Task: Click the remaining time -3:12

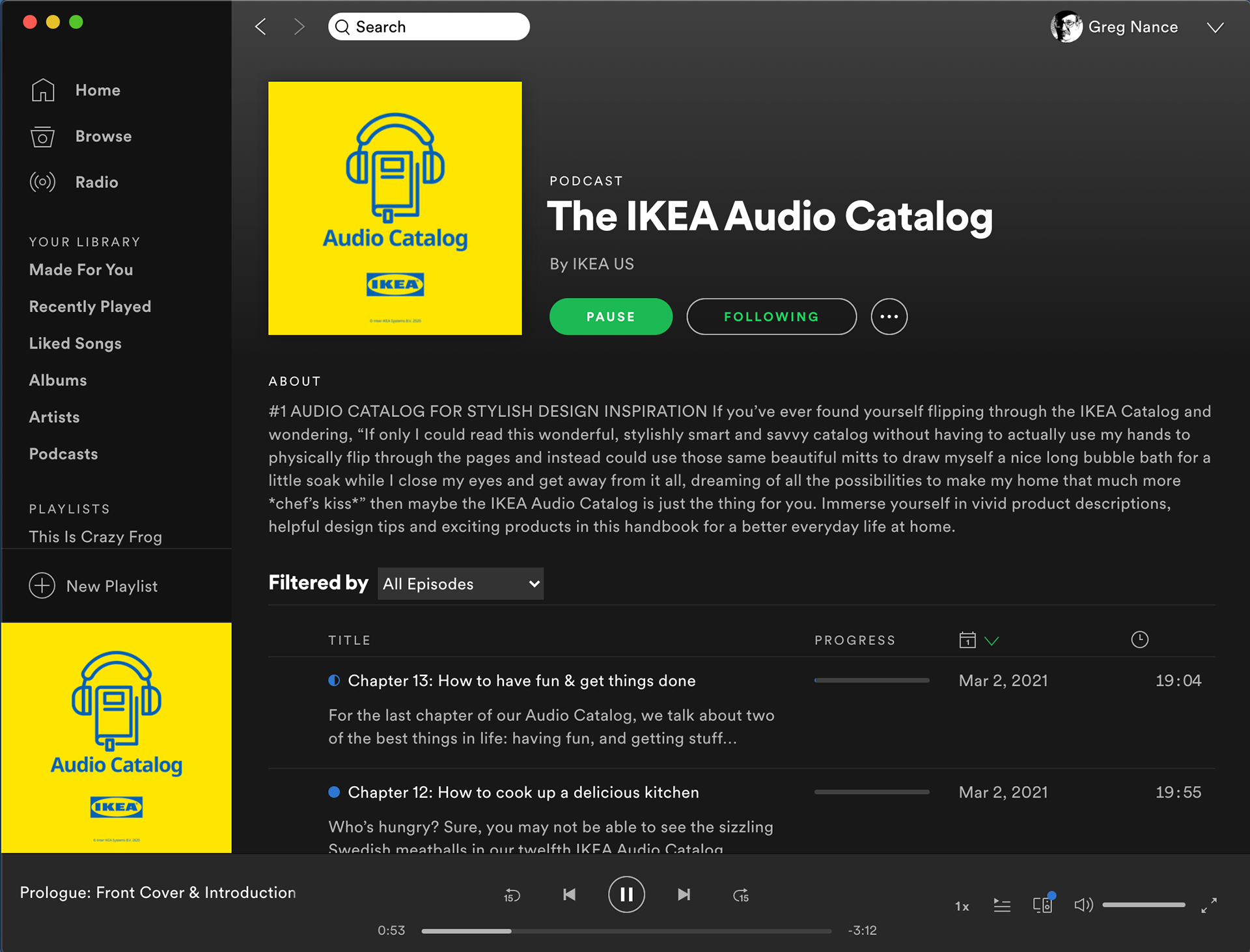Action: (862, 931)
